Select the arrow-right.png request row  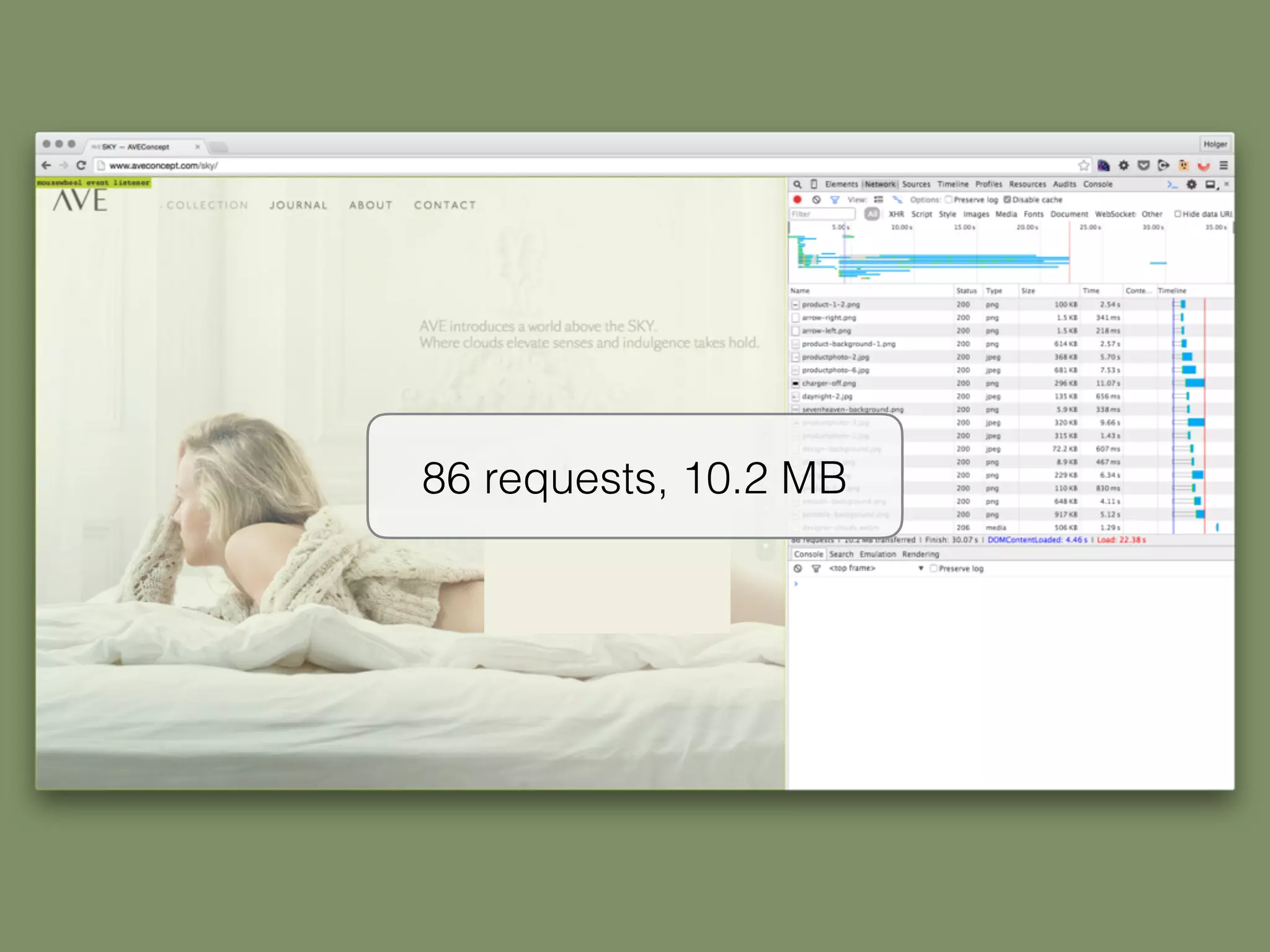click(x=1011, y=317)
